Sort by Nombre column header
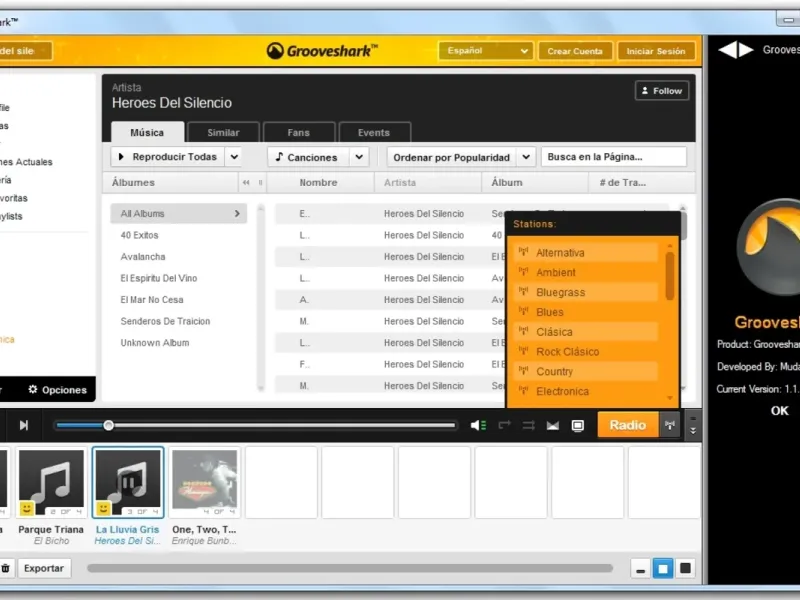Image resolution: width=800 pixels, height=600 pixels. click(318, 183)
